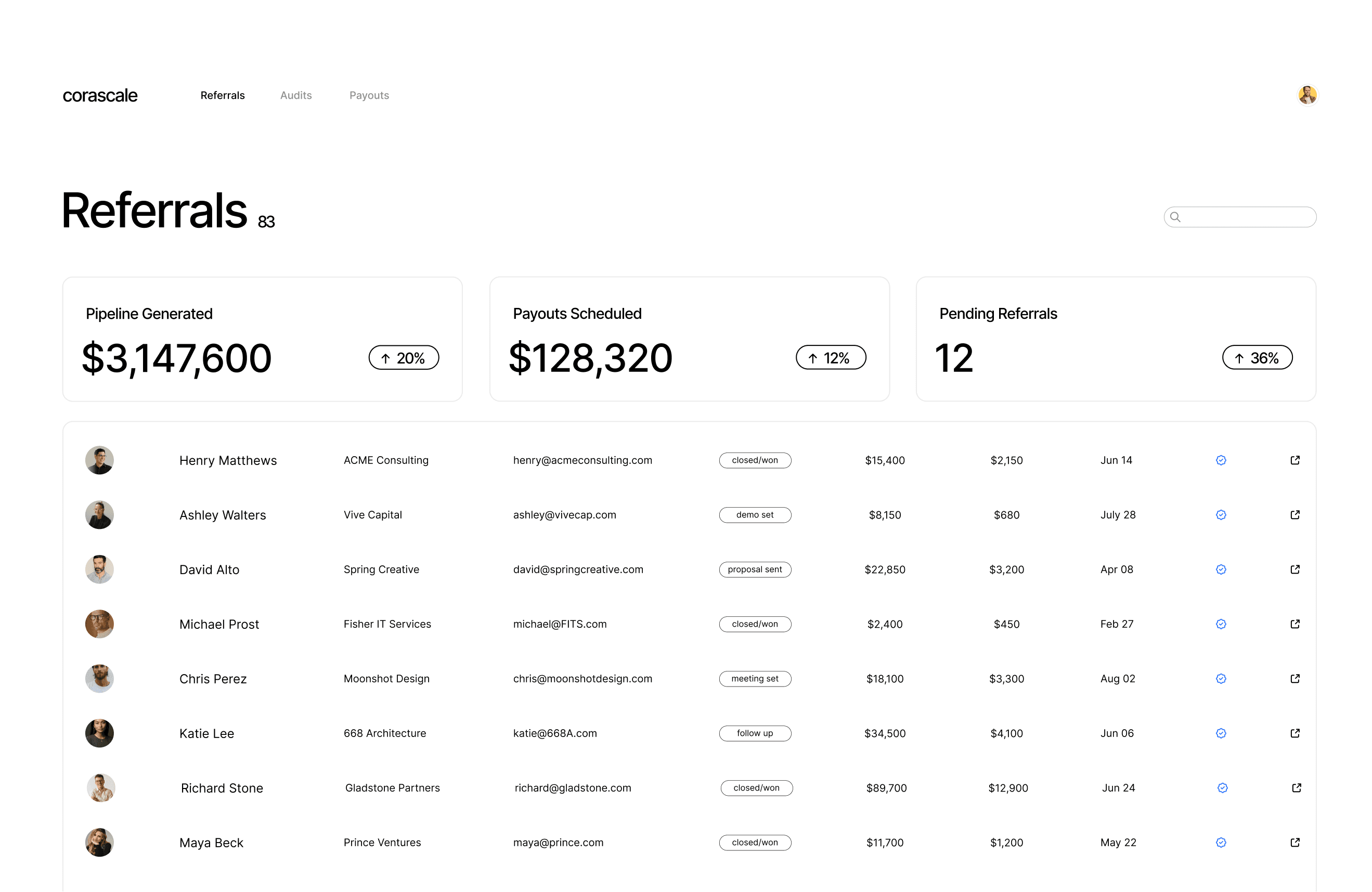
Task: Select Katie Lee avatar photo
Action: pyautogui.click(x=100, y=733)
